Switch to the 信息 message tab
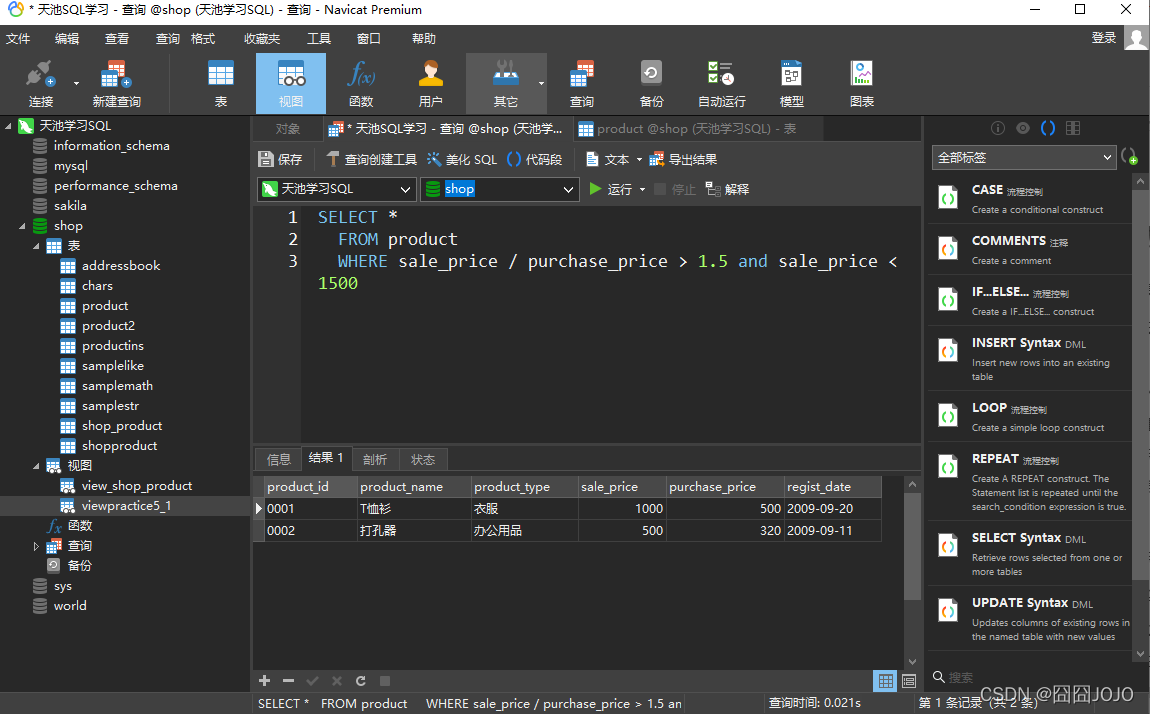 point(279,460)
